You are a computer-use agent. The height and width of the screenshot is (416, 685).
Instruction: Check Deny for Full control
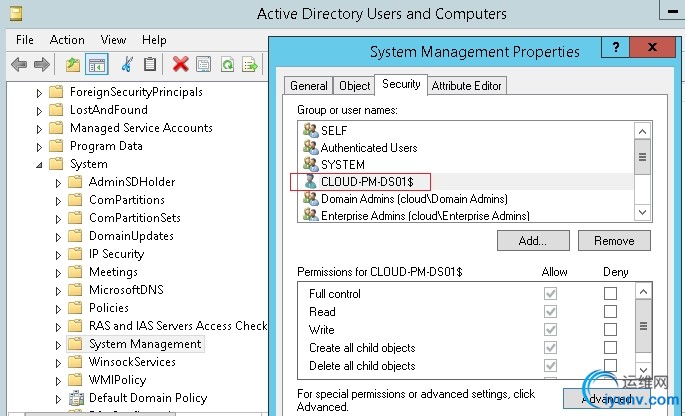click(610, 294)
